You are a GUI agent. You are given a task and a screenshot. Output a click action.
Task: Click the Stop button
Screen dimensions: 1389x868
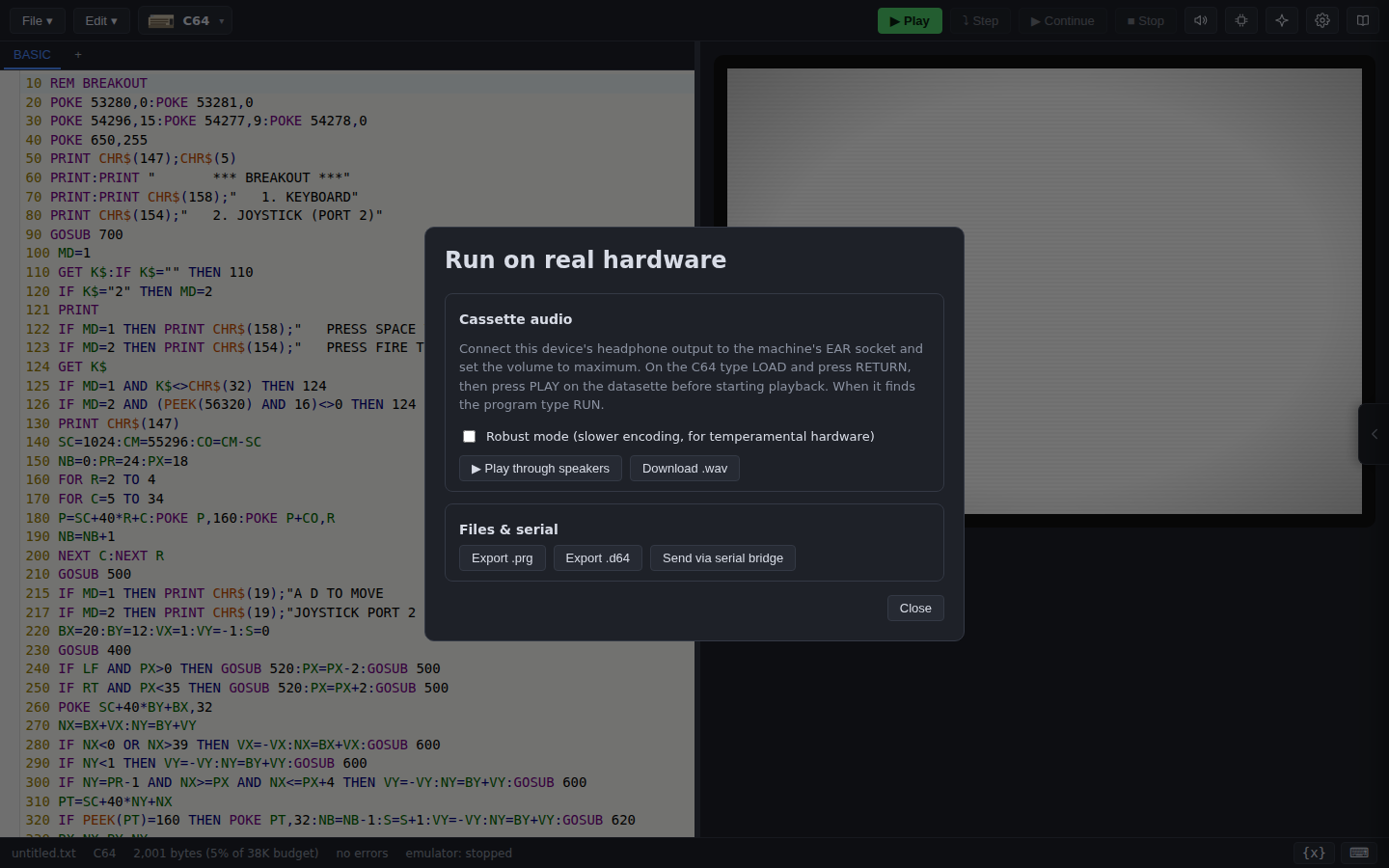[x=1146, y=20]
